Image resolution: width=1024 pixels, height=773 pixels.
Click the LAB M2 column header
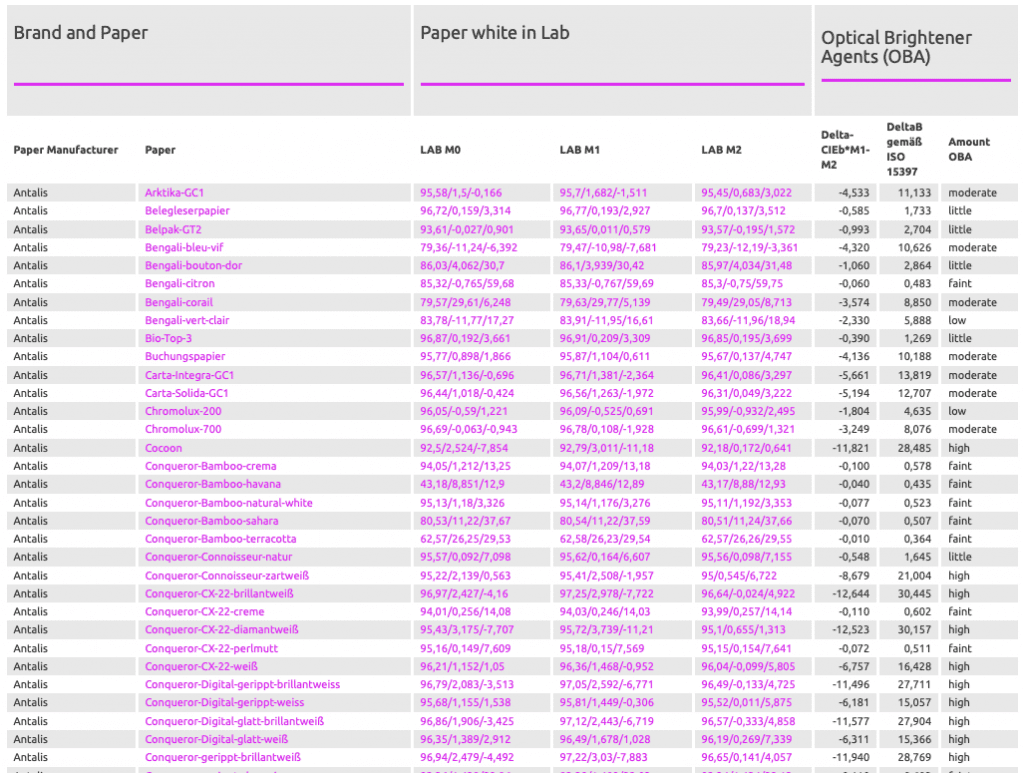(x=722, y=150)
